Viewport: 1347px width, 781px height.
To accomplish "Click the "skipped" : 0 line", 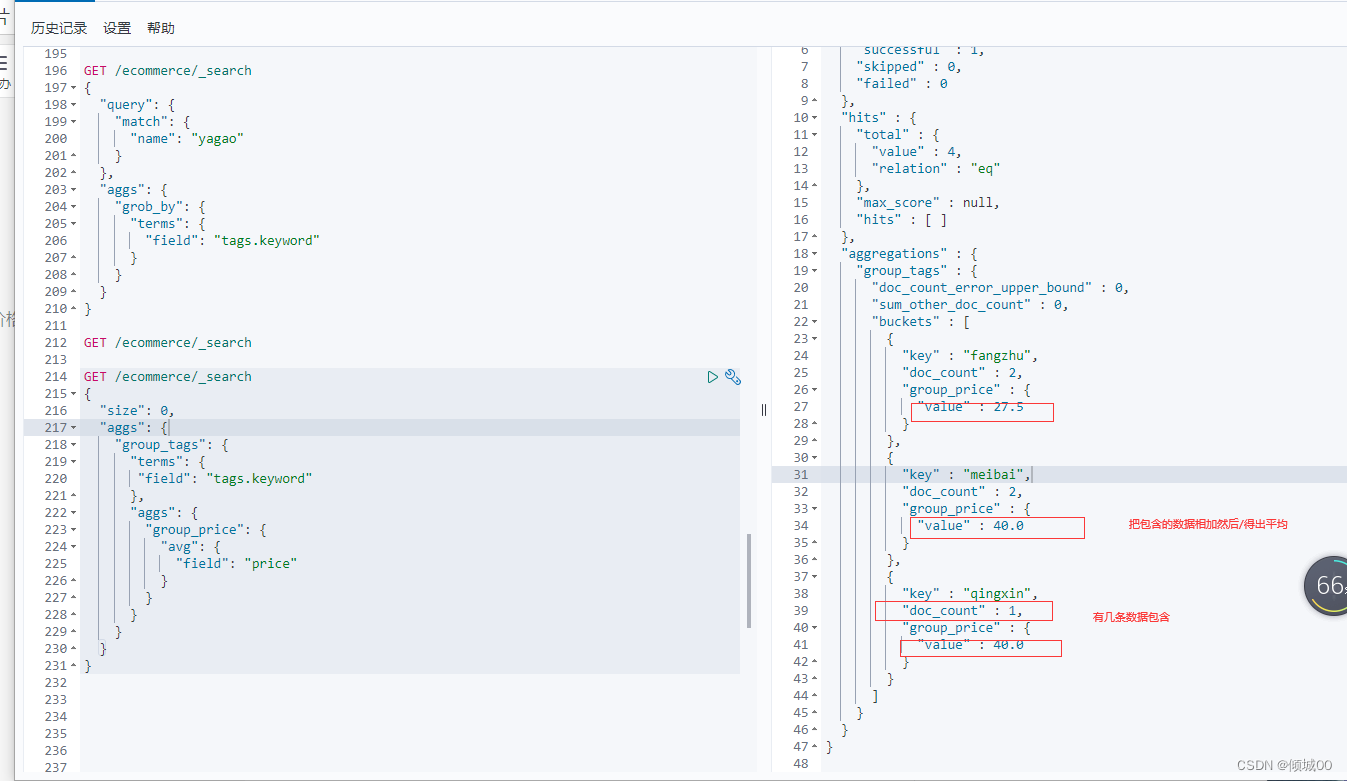I will (x=909, y=67).
